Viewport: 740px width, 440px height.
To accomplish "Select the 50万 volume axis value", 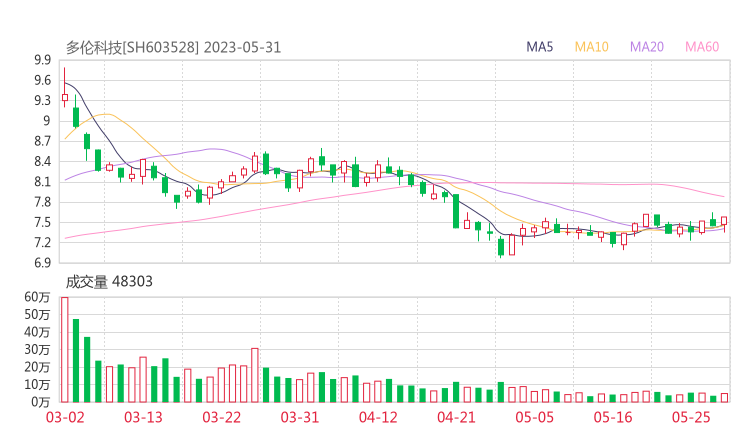I will (37, 314).
